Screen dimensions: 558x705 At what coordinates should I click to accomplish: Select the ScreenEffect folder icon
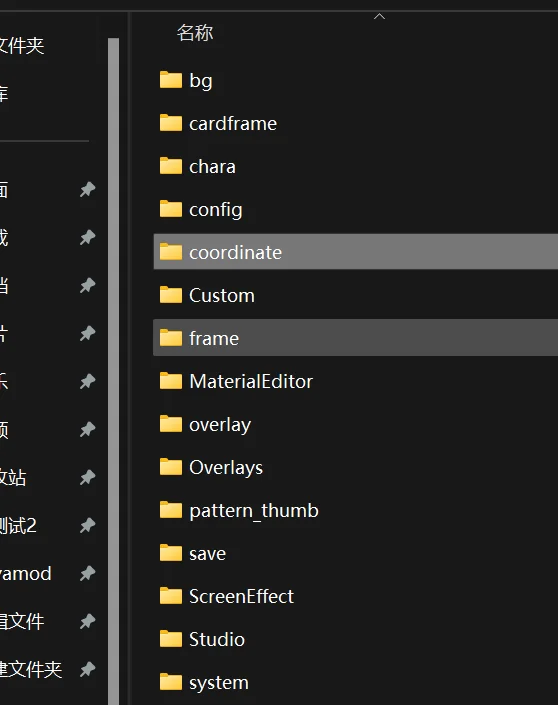(171, 596)
